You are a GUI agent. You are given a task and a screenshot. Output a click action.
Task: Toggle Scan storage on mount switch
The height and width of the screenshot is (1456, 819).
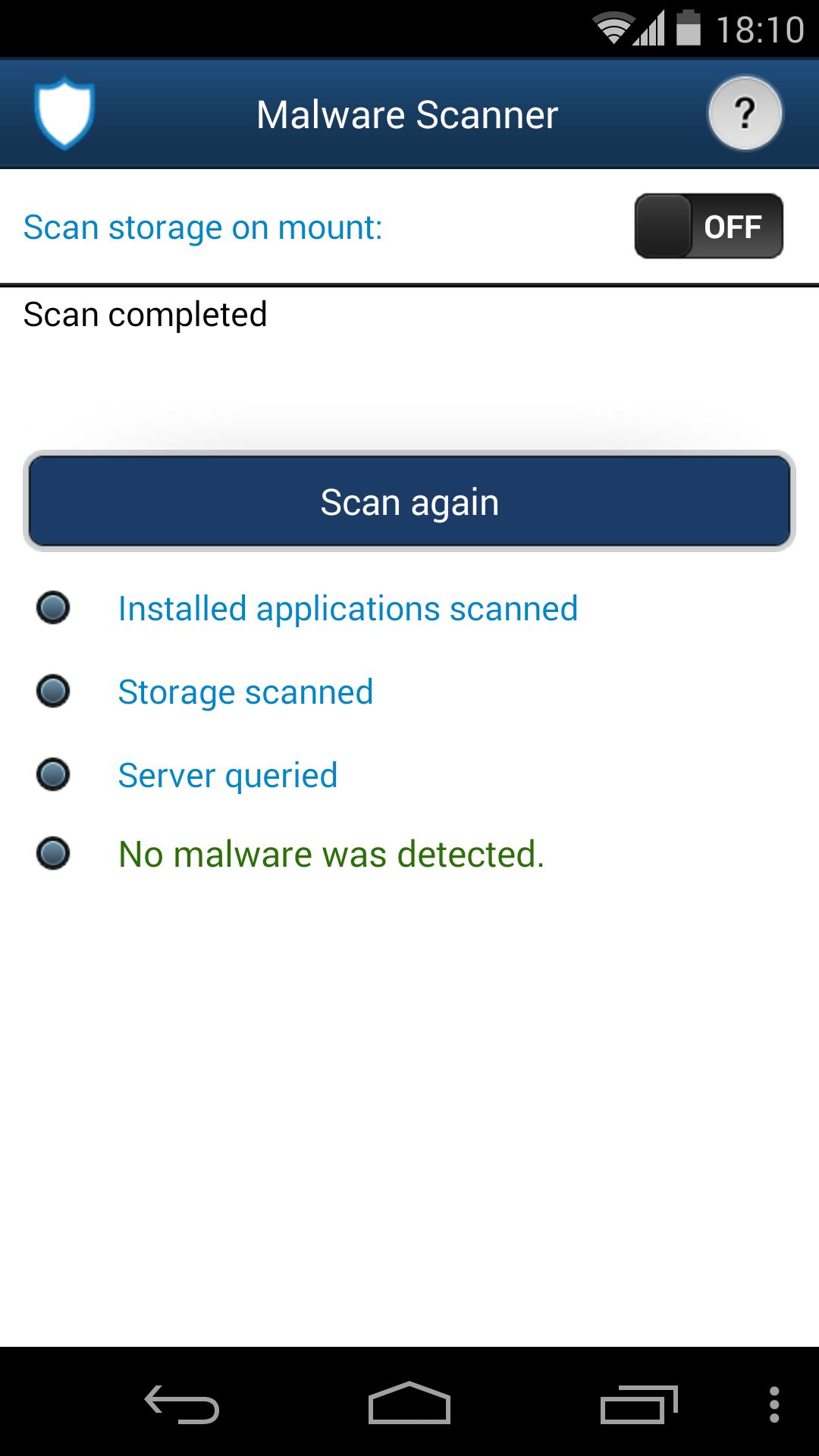(708, 226)
